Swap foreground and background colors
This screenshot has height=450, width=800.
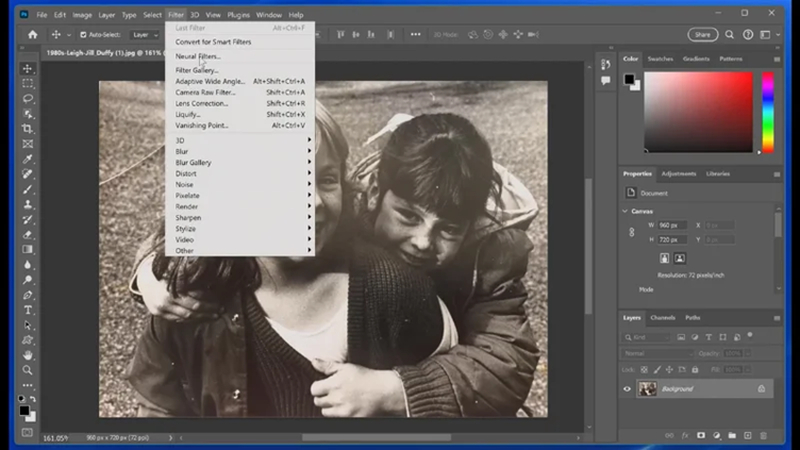tap(33, 399)
